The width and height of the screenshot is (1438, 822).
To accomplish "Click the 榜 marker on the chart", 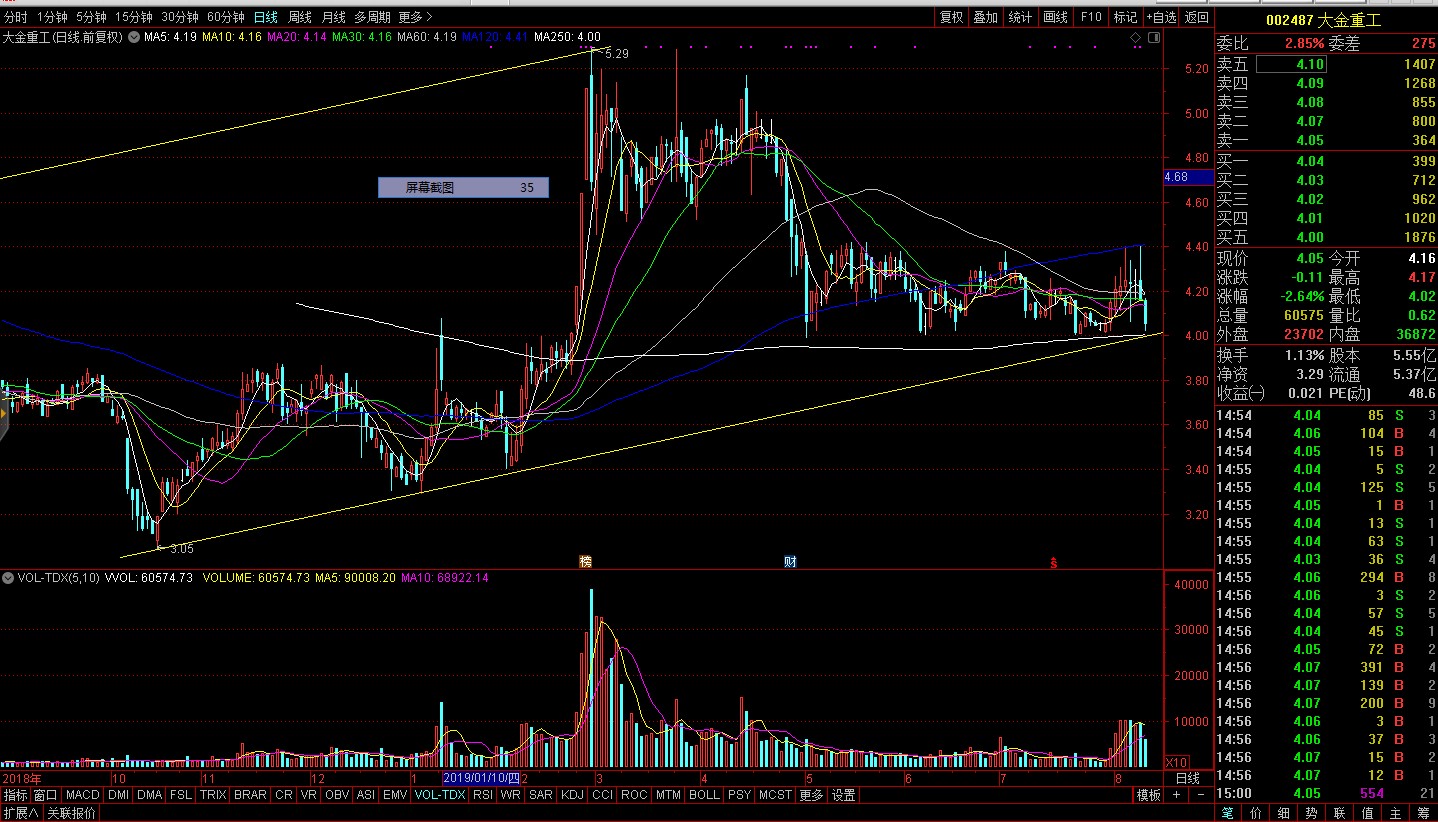I will [x=585, y=562].
